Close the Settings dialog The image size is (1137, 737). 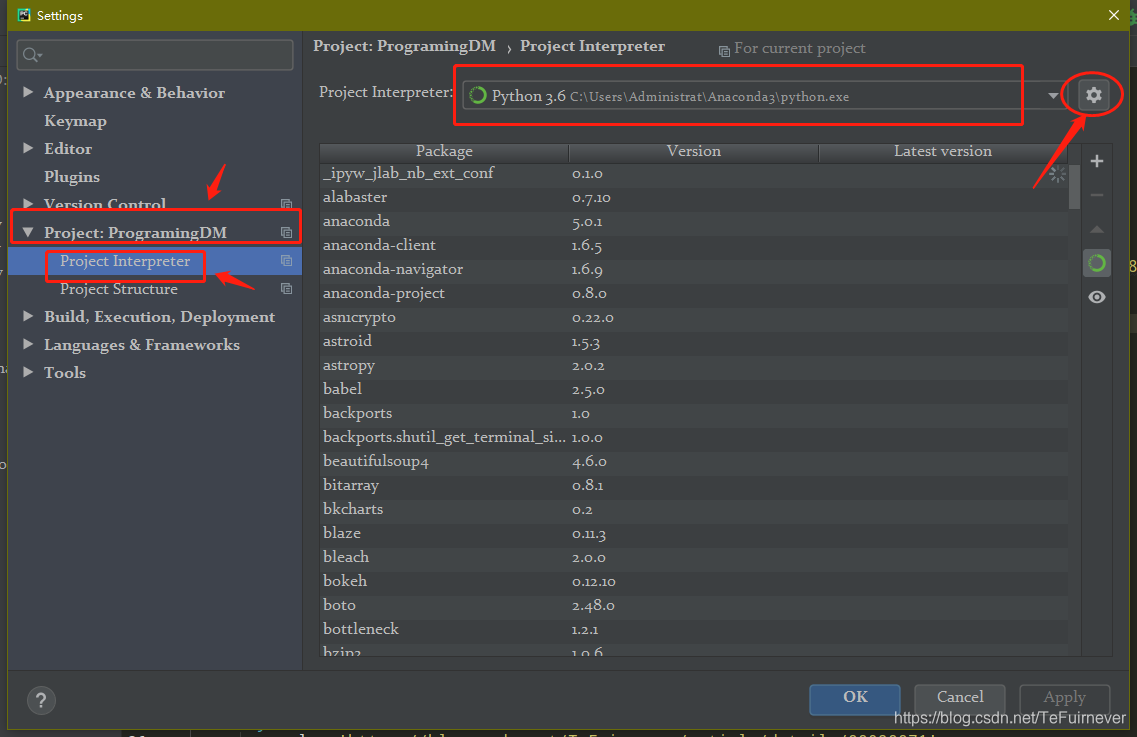coord(1114,15)
